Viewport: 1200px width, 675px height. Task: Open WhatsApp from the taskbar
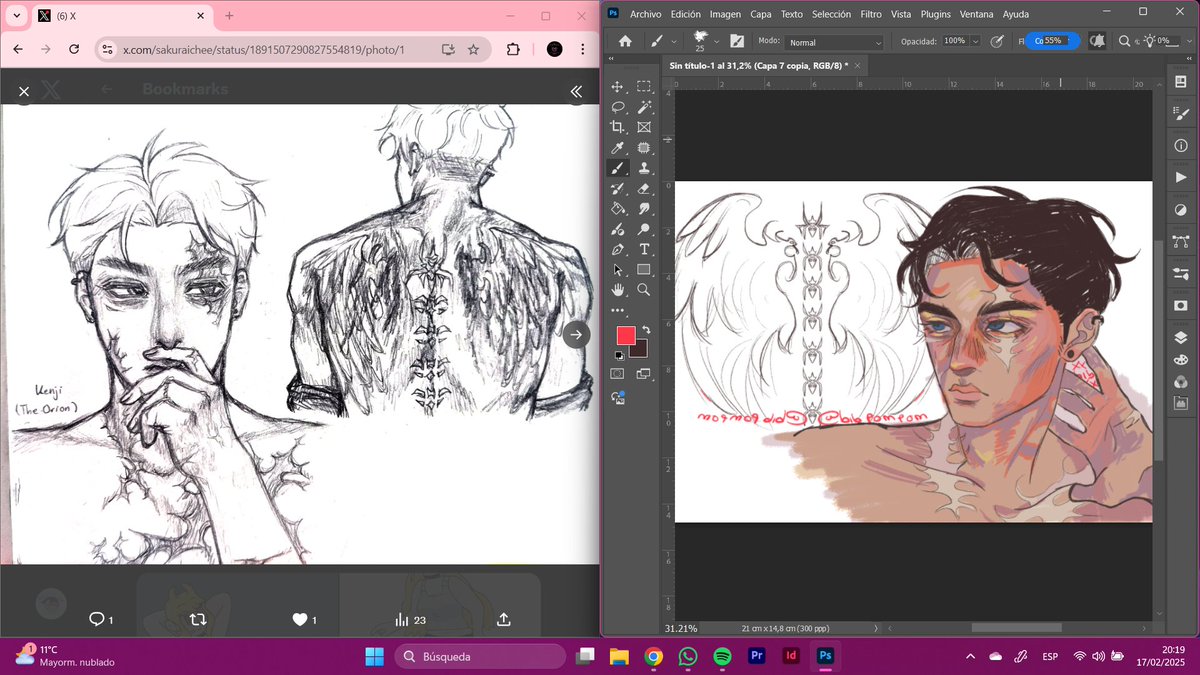[688, 657]
